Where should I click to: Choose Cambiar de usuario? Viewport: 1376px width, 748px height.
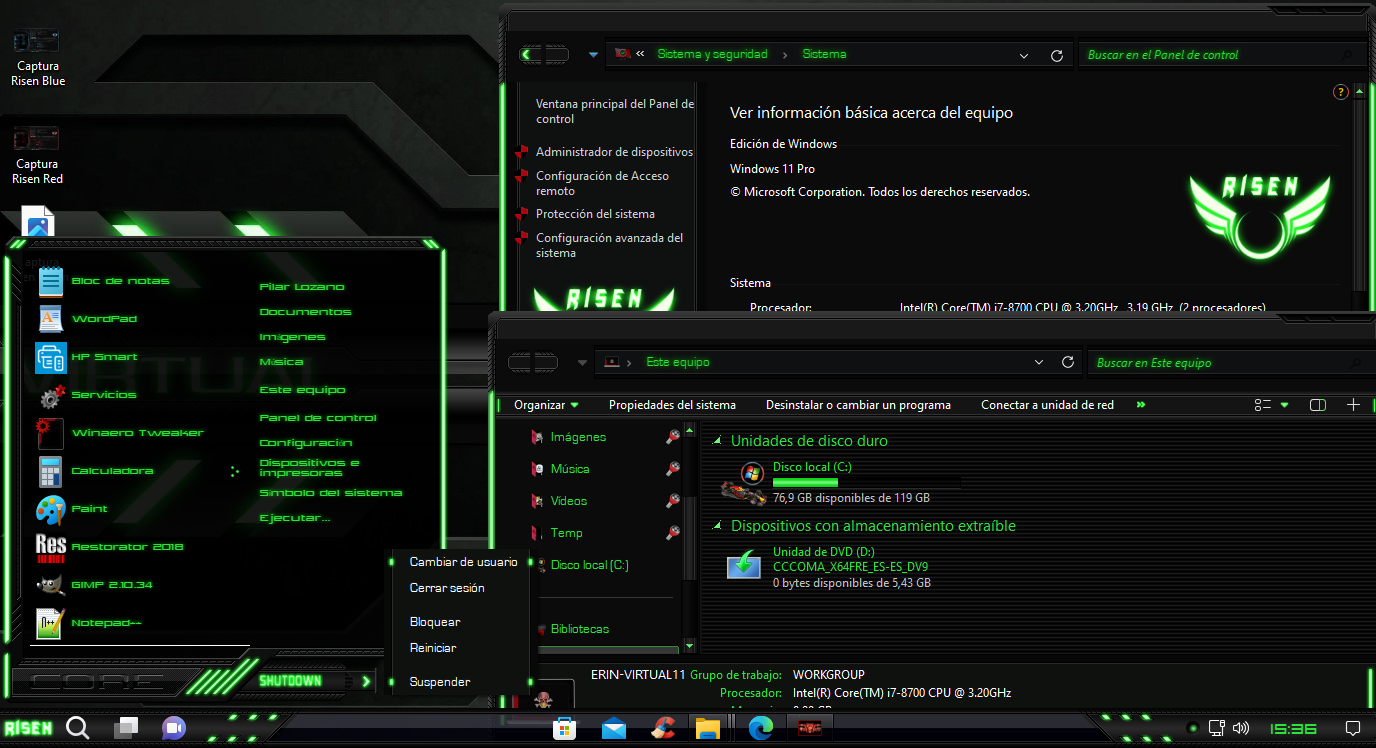pos(464,562)
